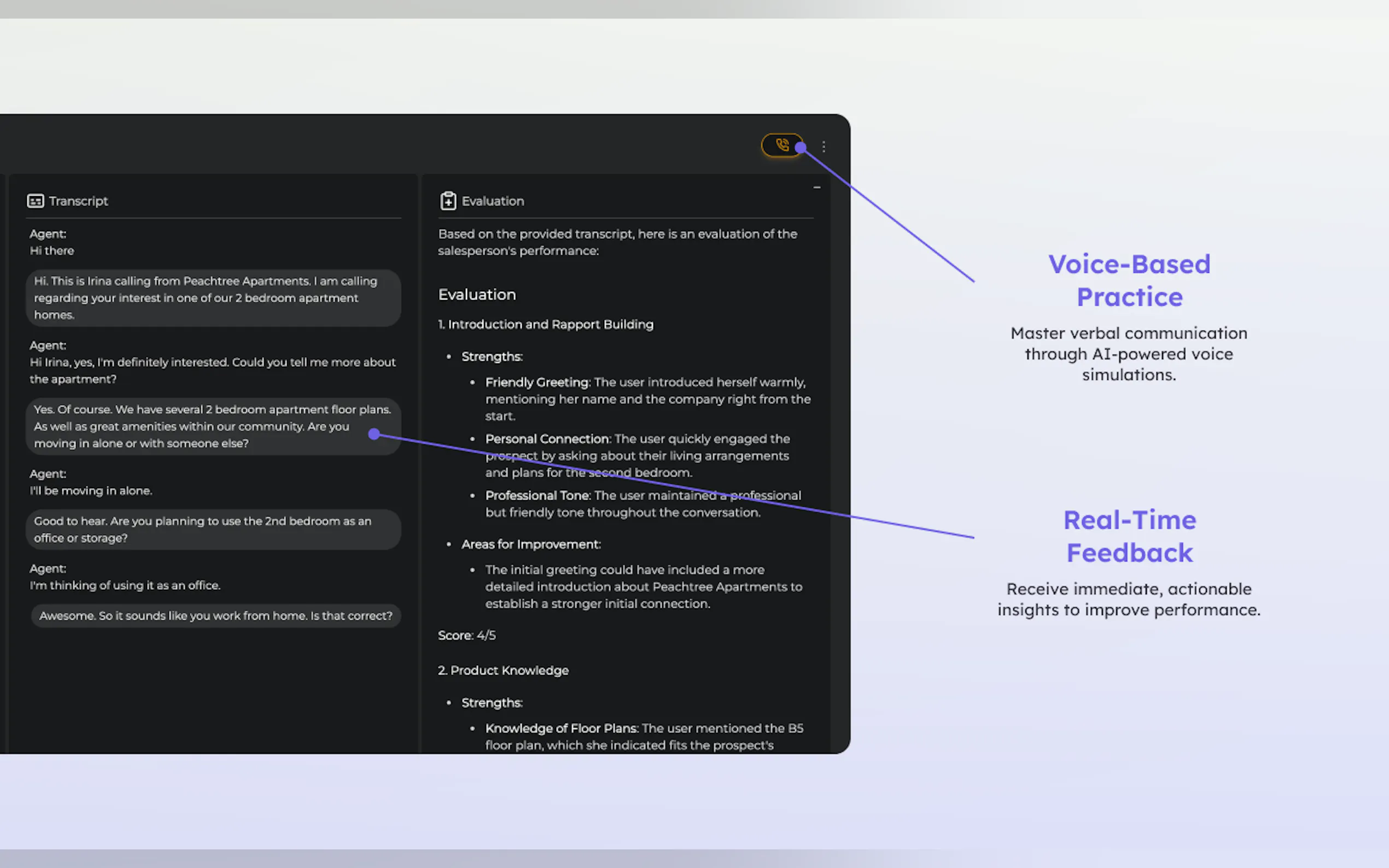The width and height of the screenshot is (1389, 868).
Task: Click the 'Awesome. So it sounds like' message
Action: pyautogui.click(x=215, y=615)
